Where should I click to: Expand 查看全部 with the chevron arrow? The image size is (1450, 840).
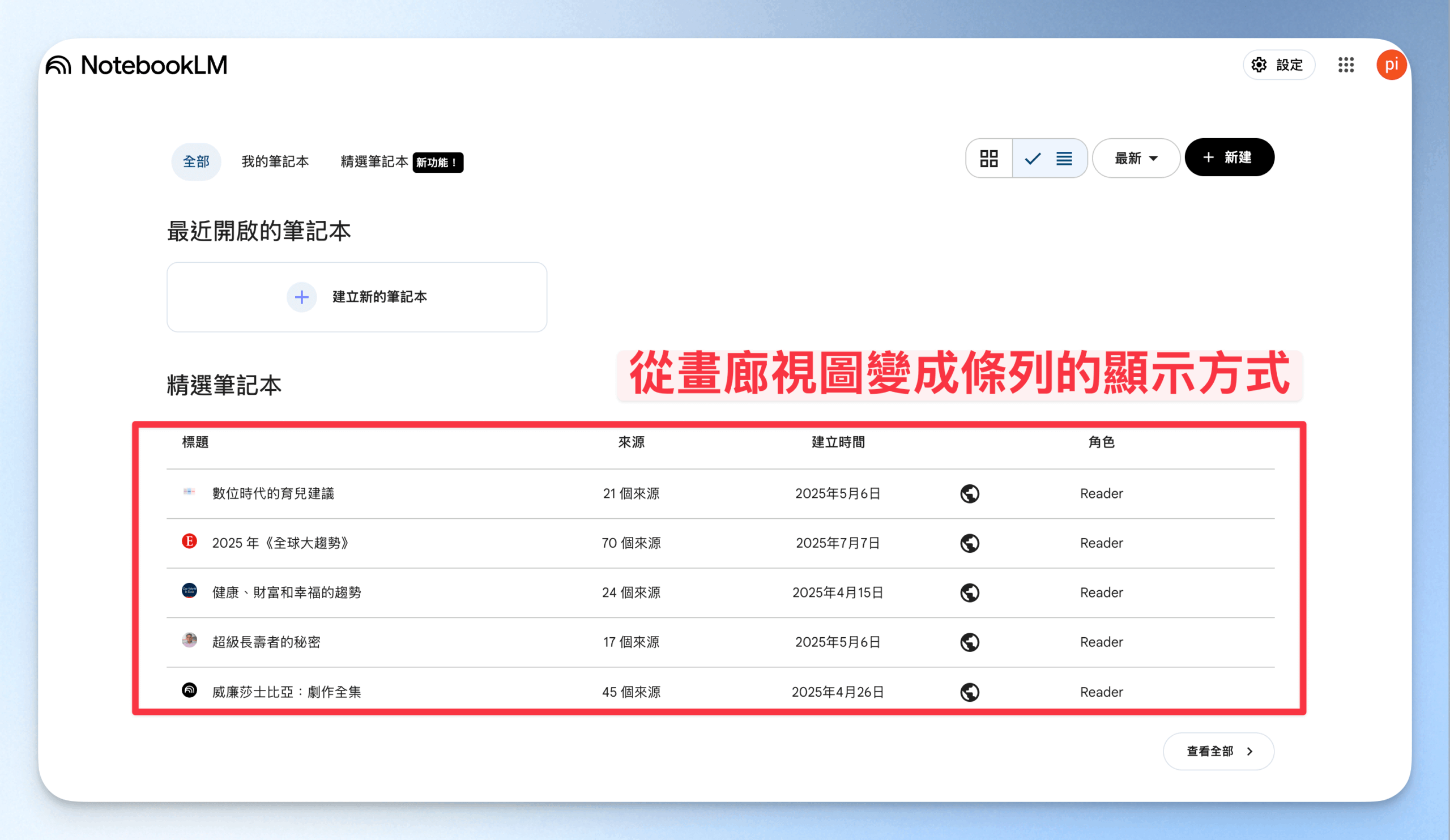[1218, 752]
